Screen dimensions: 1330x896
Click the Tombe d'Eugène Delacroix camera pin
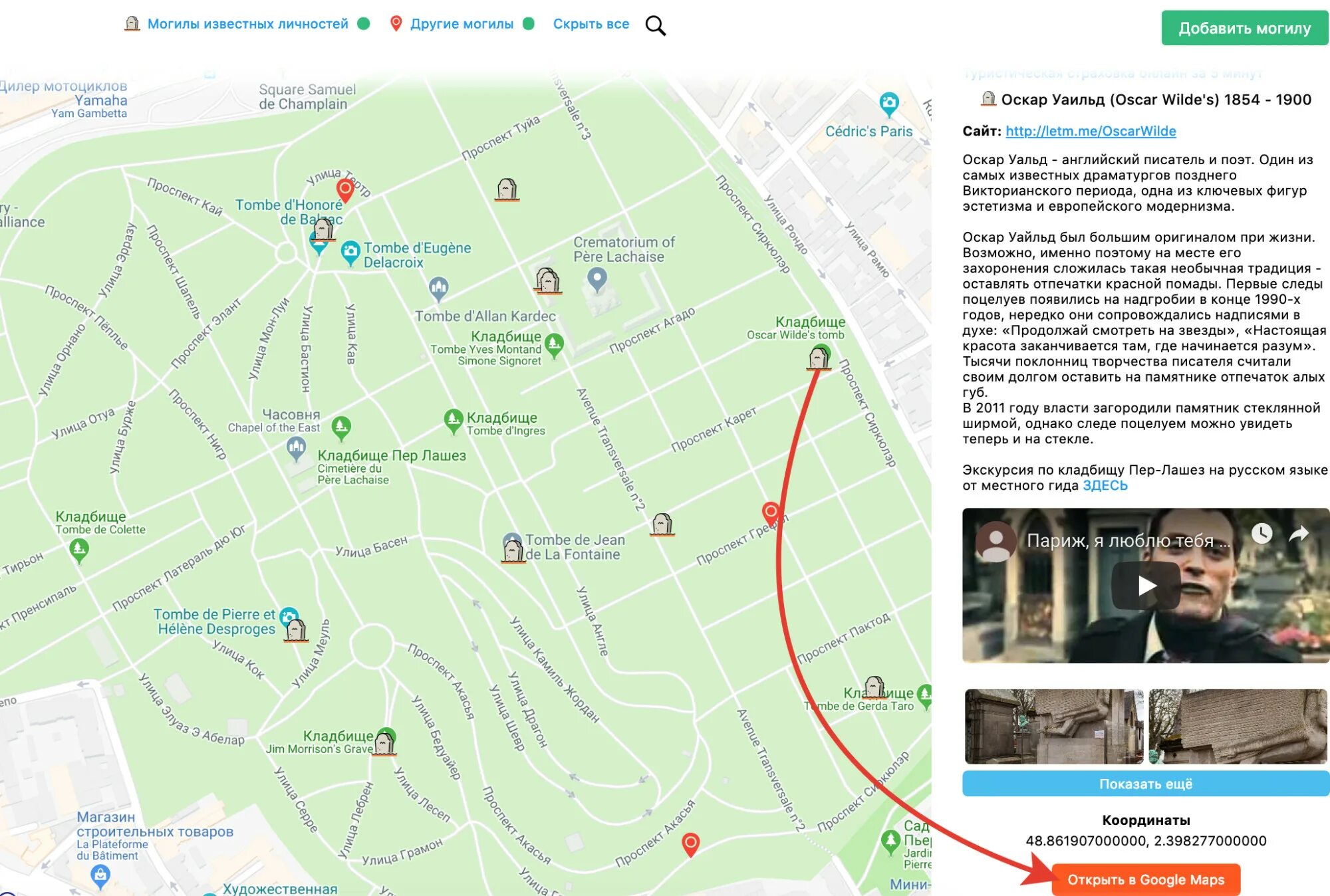[x=350, y=252]
